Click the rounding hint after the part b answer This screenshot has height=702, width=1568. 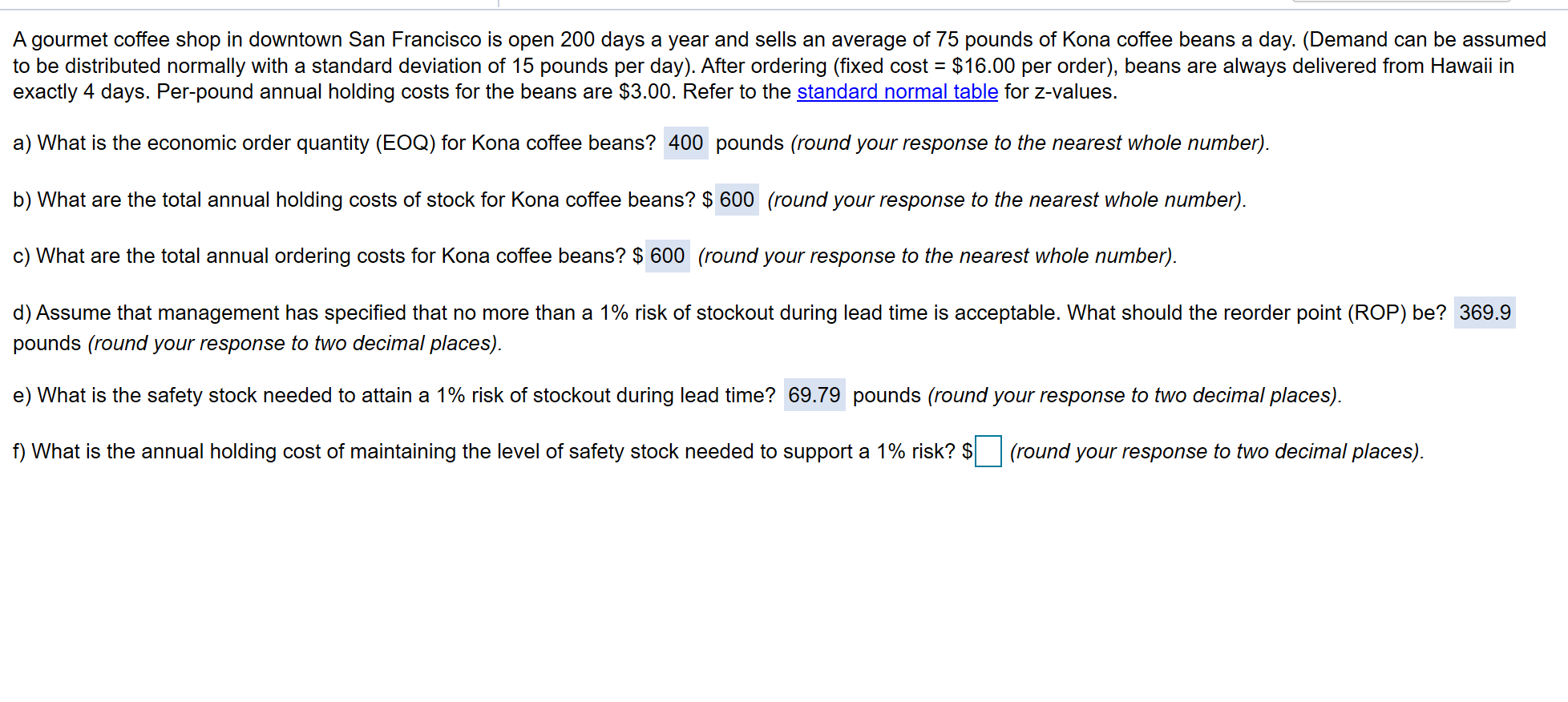[x=1006, y=200]
